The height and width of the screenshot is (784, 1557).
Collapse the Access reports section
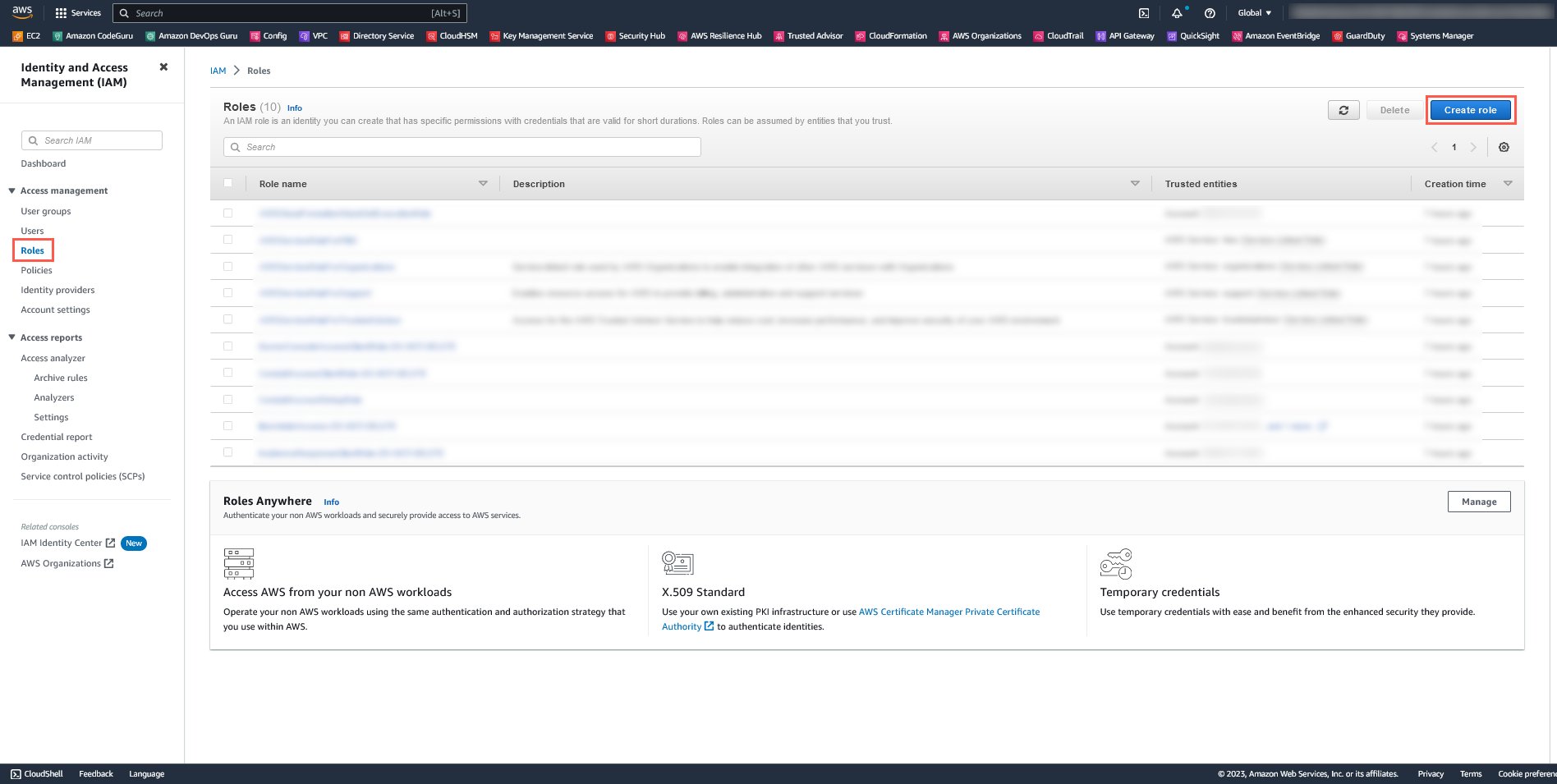point(11,337)
